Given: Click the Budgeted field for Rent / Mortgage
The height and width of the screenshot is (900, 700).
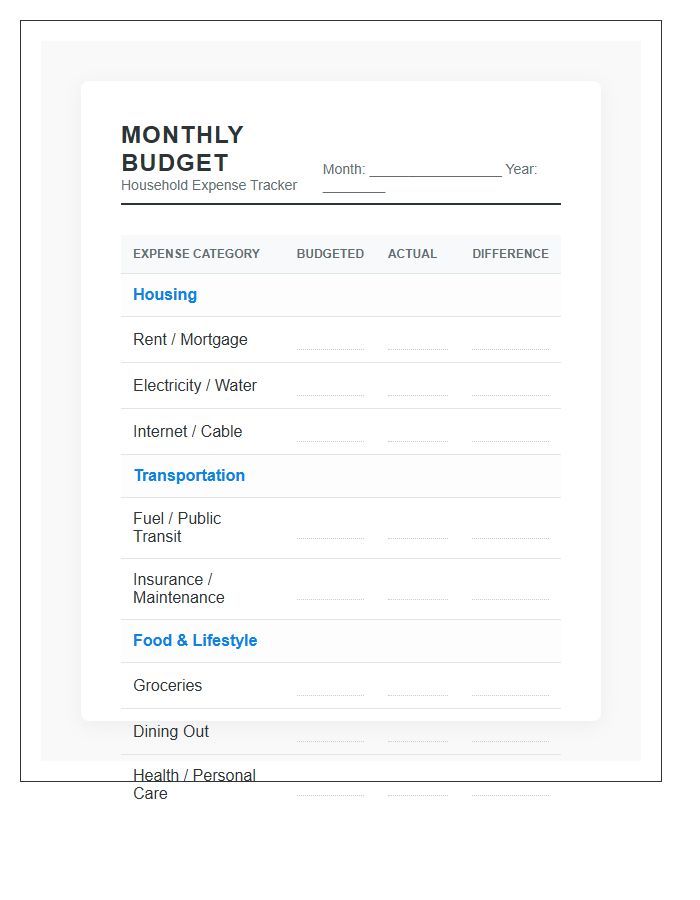Looking at the screenshot, I should (x=330, y=342).
